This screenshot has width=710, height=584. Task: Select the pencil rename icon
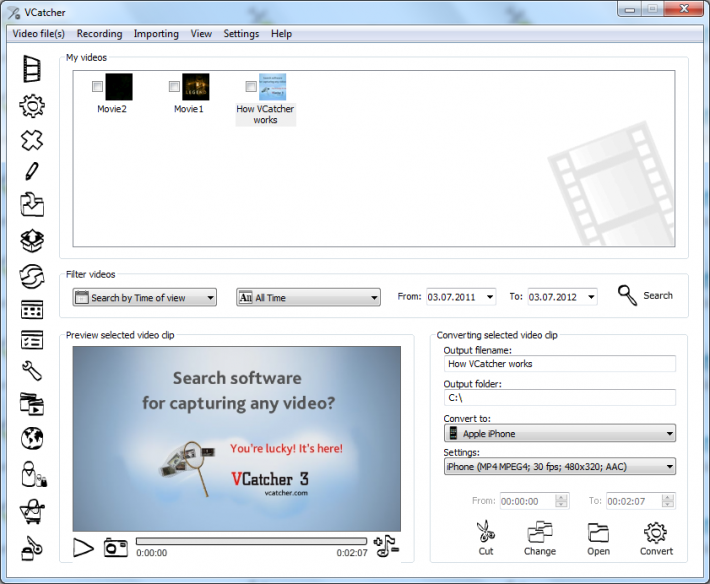pyautogui.click(x=32, y=172)
